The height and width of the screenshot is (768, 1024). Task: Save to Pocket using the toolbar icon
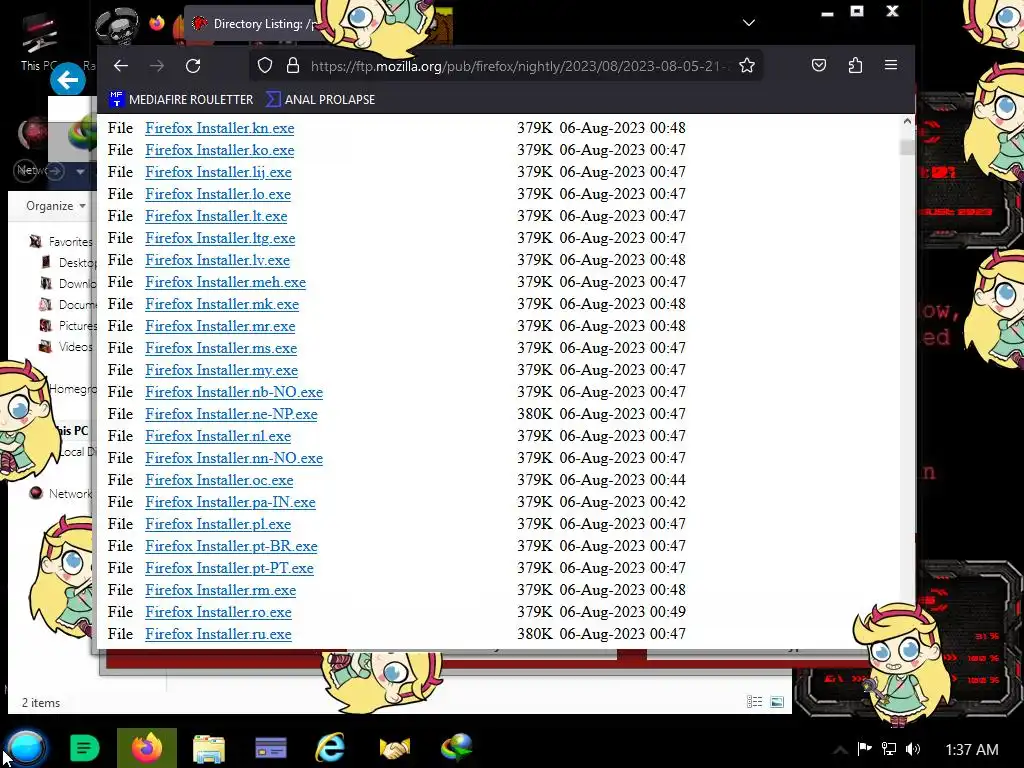point(819,65)
